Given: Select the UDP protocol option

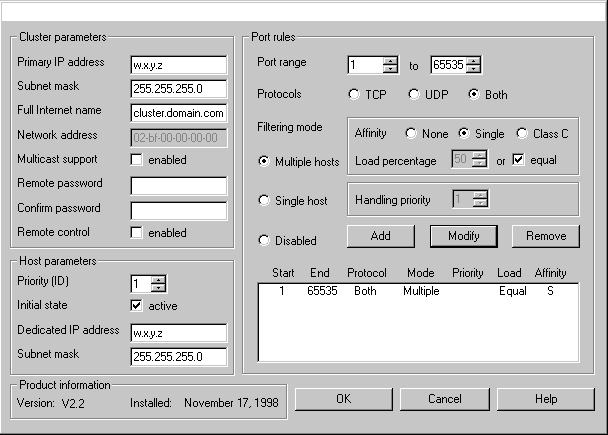Looking at the screenshot, I should click(415, 95).
